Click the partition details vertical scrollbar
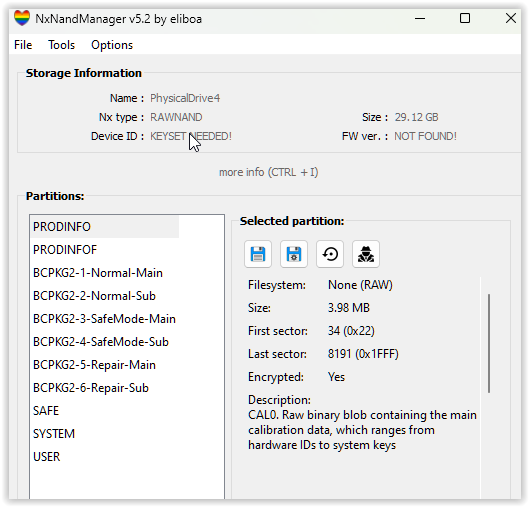Viewport: 529px width, 507px height. pos(489,343)
